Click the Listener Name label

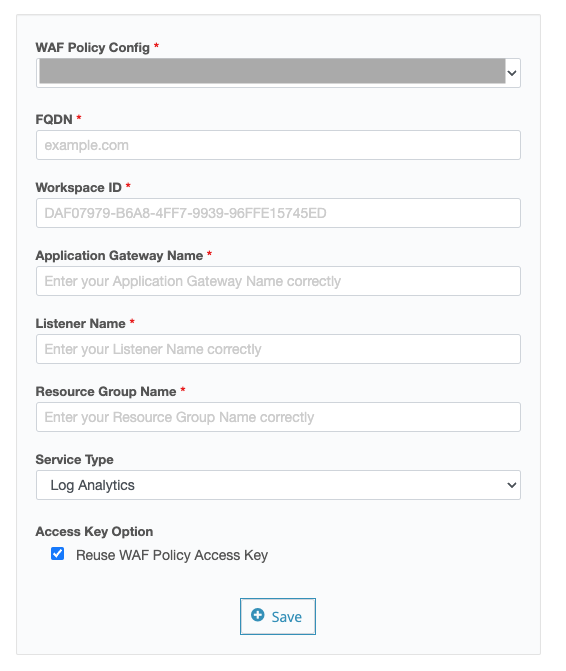click(80, 324)
